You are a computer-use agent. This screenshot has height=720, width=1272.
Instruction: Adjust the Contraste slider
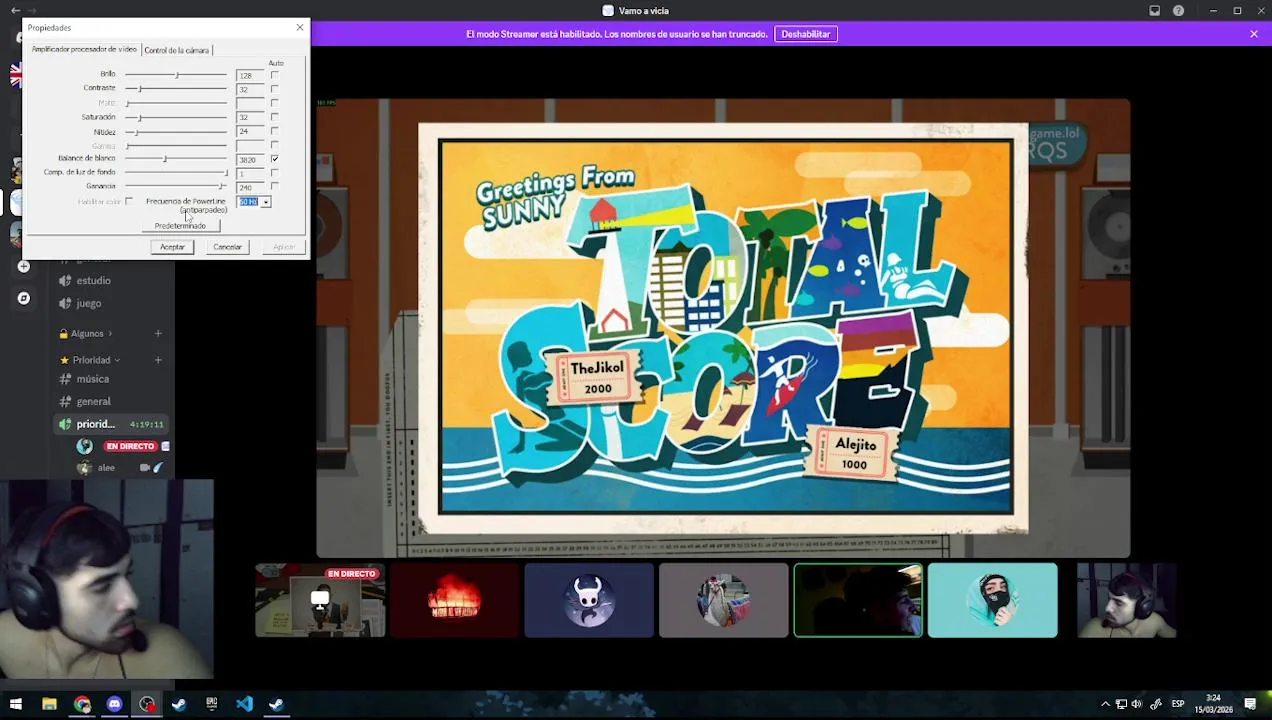click(176, 89)
